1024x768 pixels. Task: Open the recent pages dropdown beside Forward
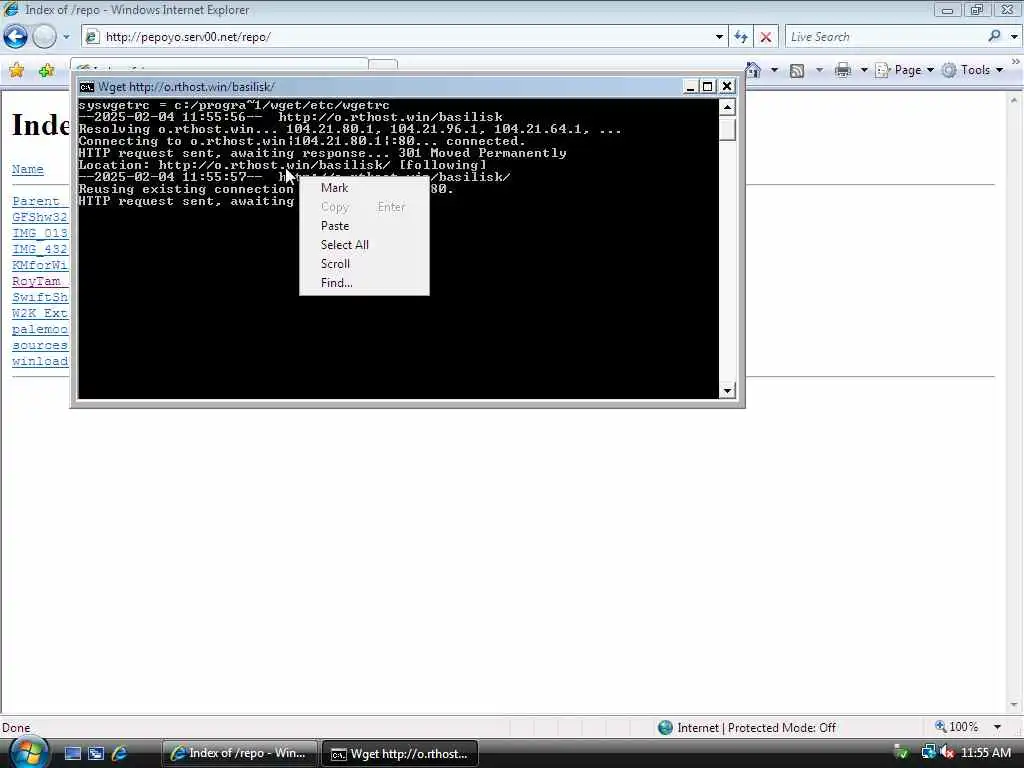point(66,37)
